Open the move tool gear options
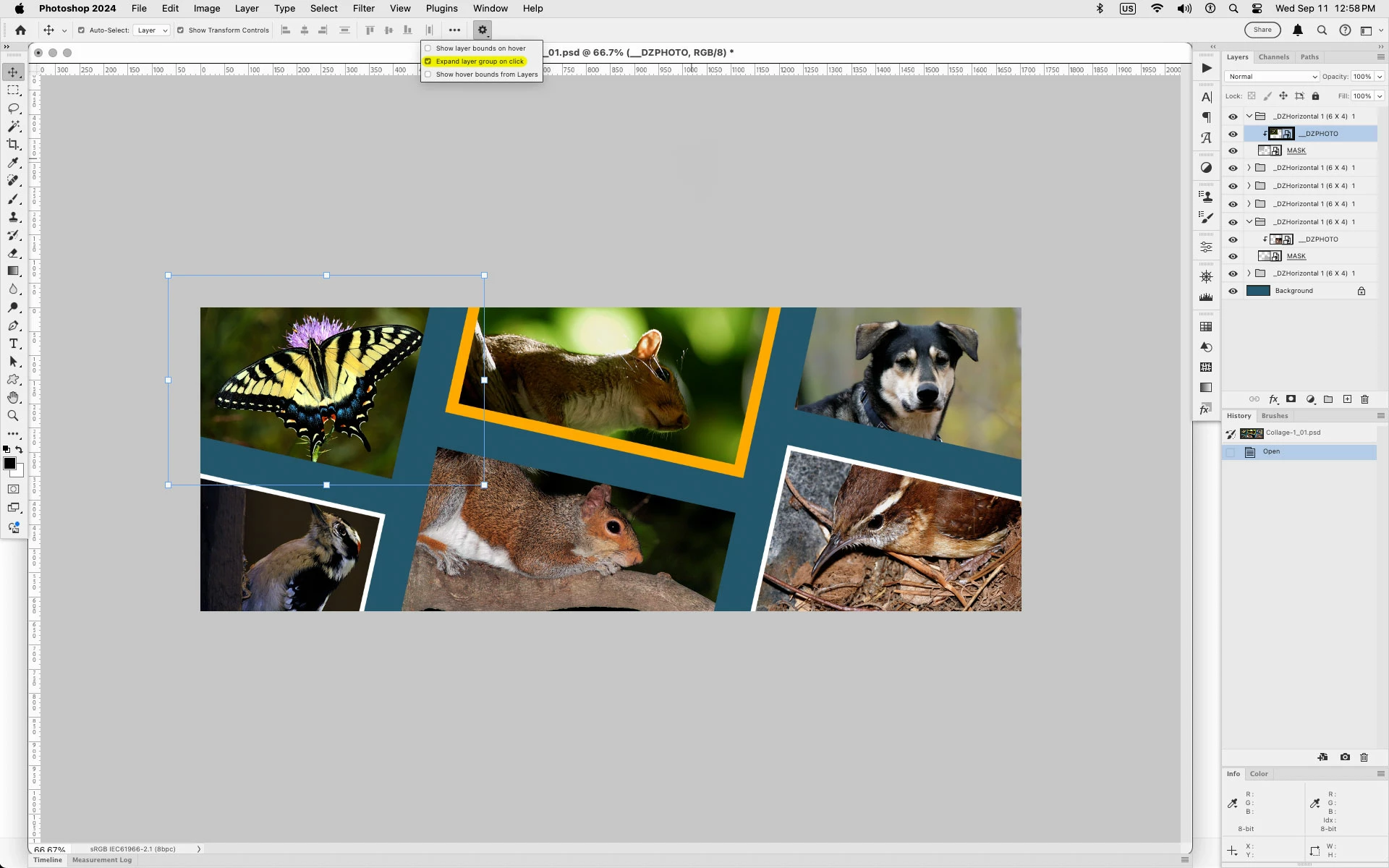This screenshot has width=1389, height=868. [x=483, y=30]
